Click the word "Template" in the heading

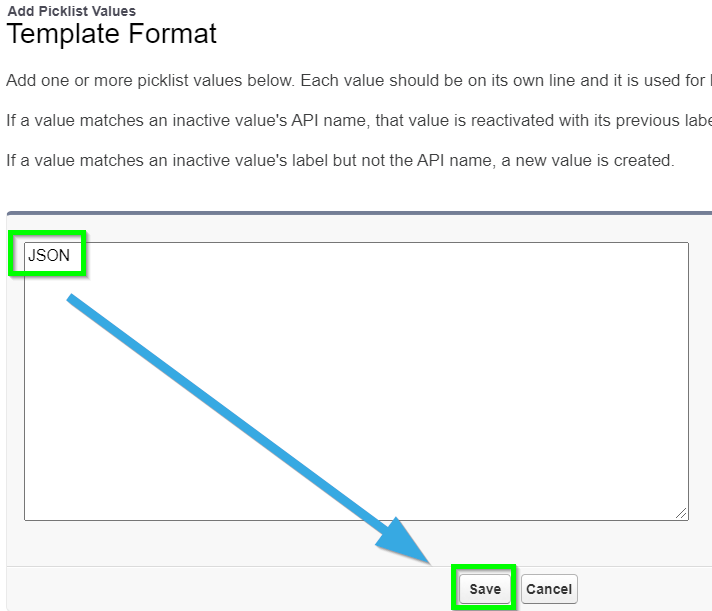tap(63, 34)
